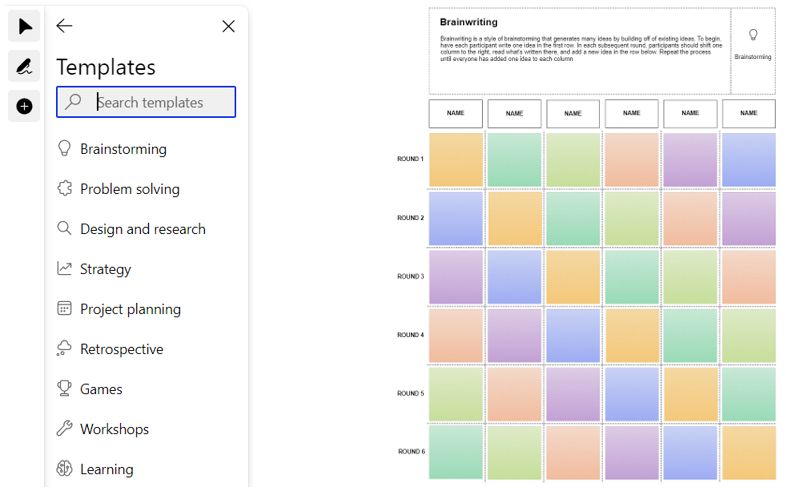
Task: Select the pointer arrow tool
Action: point(25,26)
